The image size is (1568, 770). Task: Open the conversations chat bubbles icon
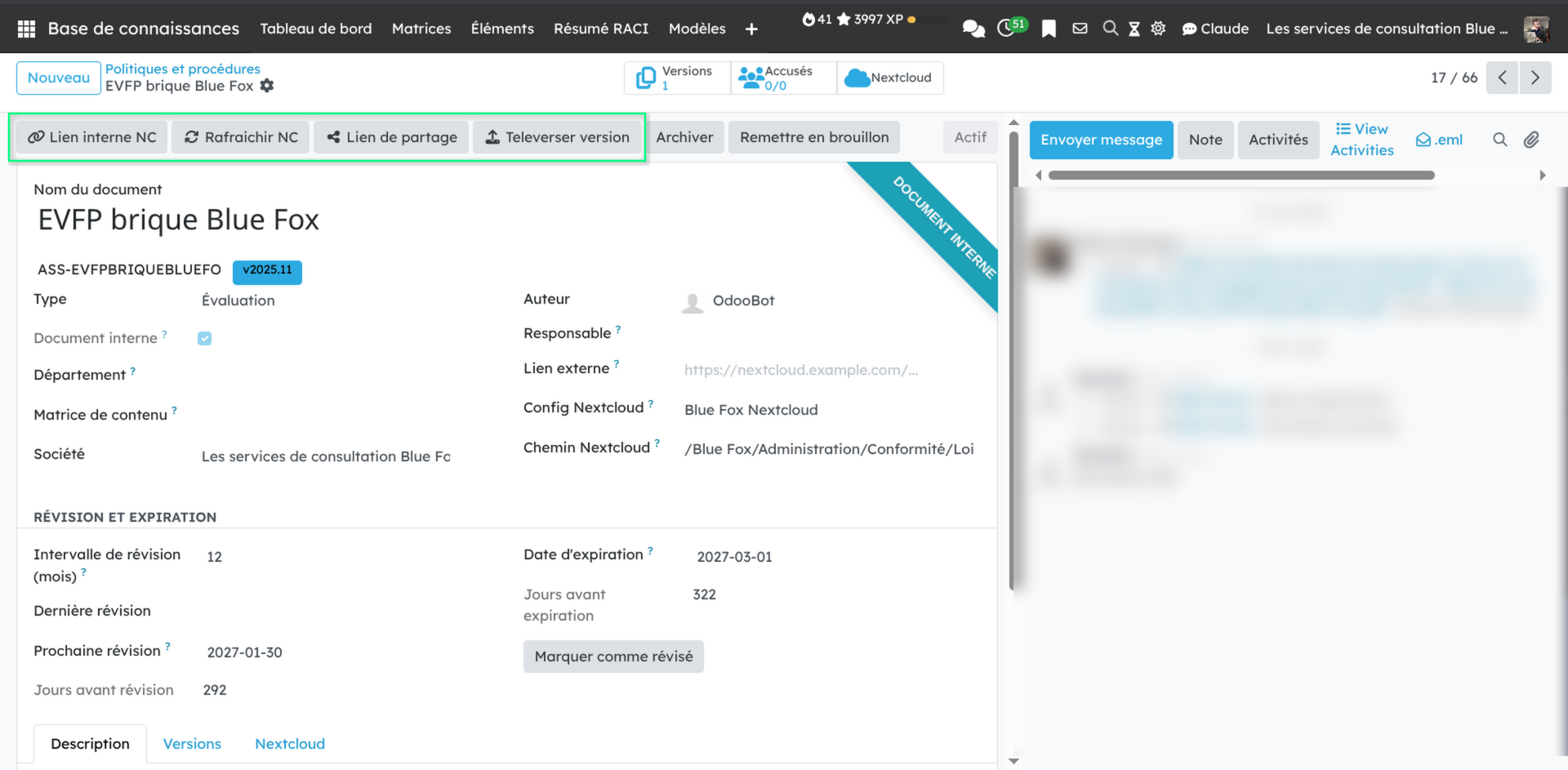tap(973, 29)
